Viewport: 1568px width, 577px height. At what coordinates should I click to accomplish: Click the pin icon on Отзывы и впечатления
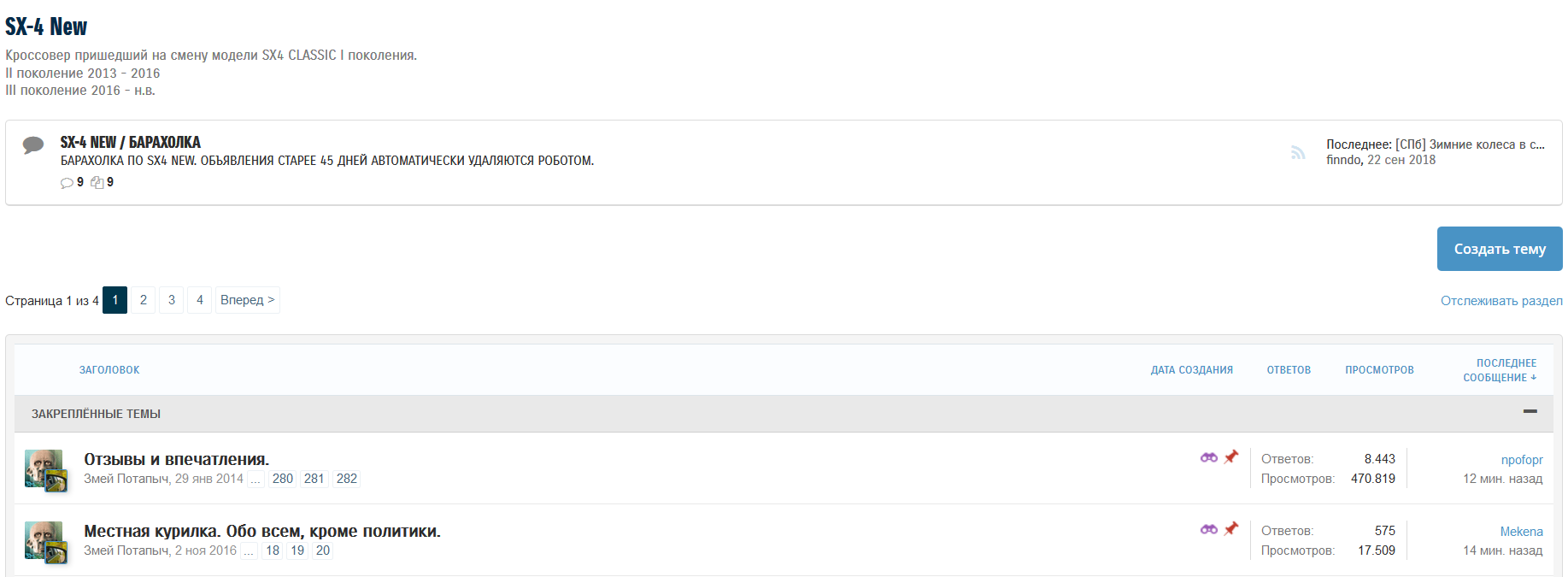pos(1230,457)
